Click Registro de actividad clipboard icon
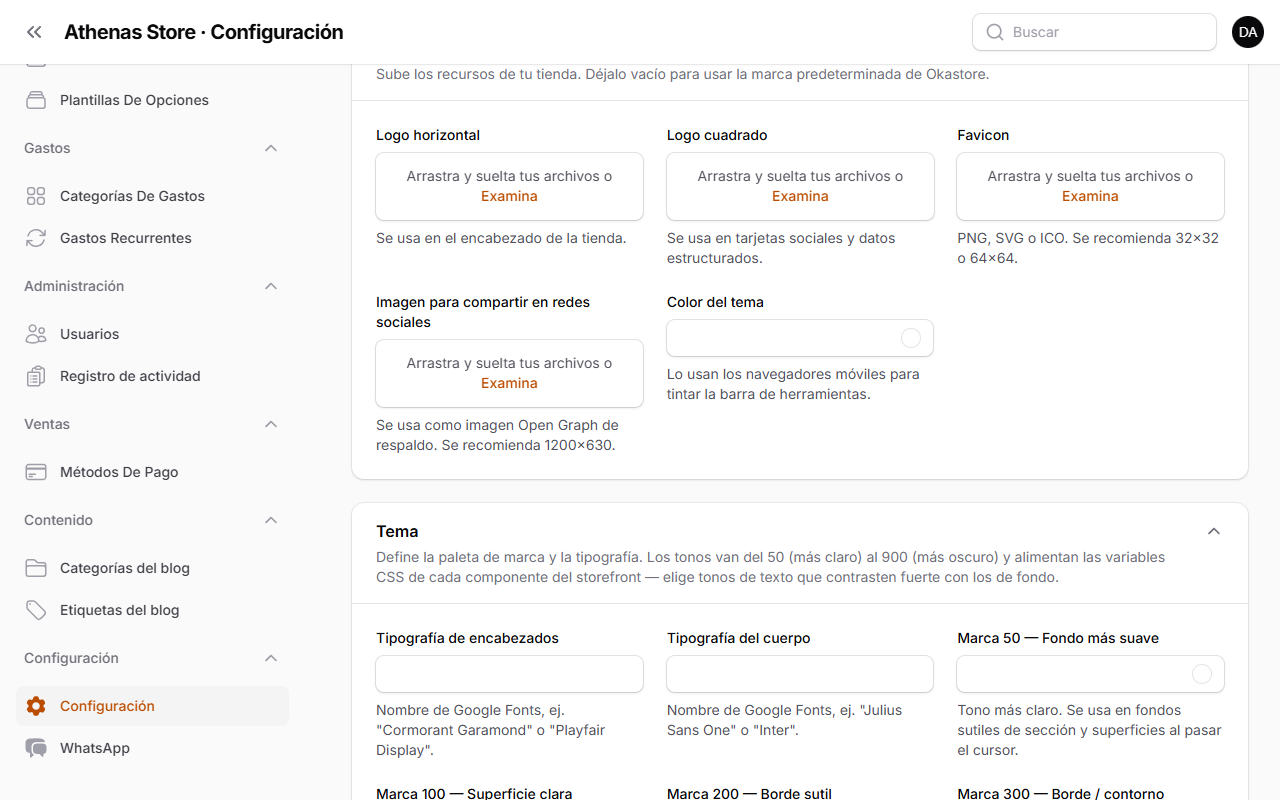This screenshot has height=800, width=1280. (36, 376)
